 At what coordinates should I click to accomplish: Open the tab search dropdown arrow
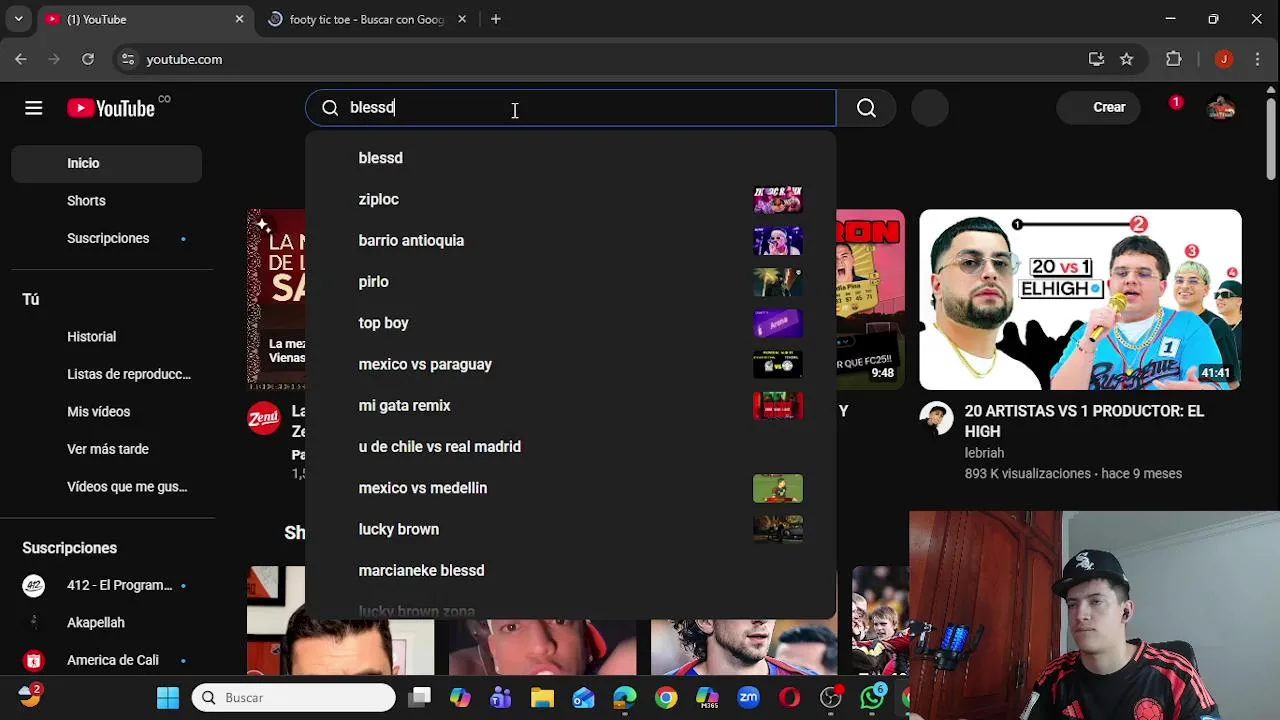(18, 19)
